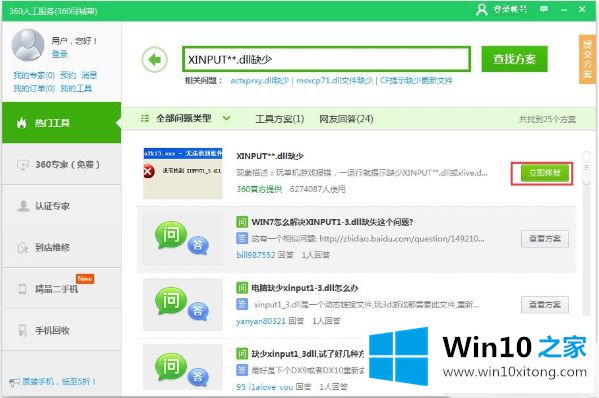The image size is (599, 398).
Task: Click the flame icon beside 热门工具
Action: click(x=21, y=123)
